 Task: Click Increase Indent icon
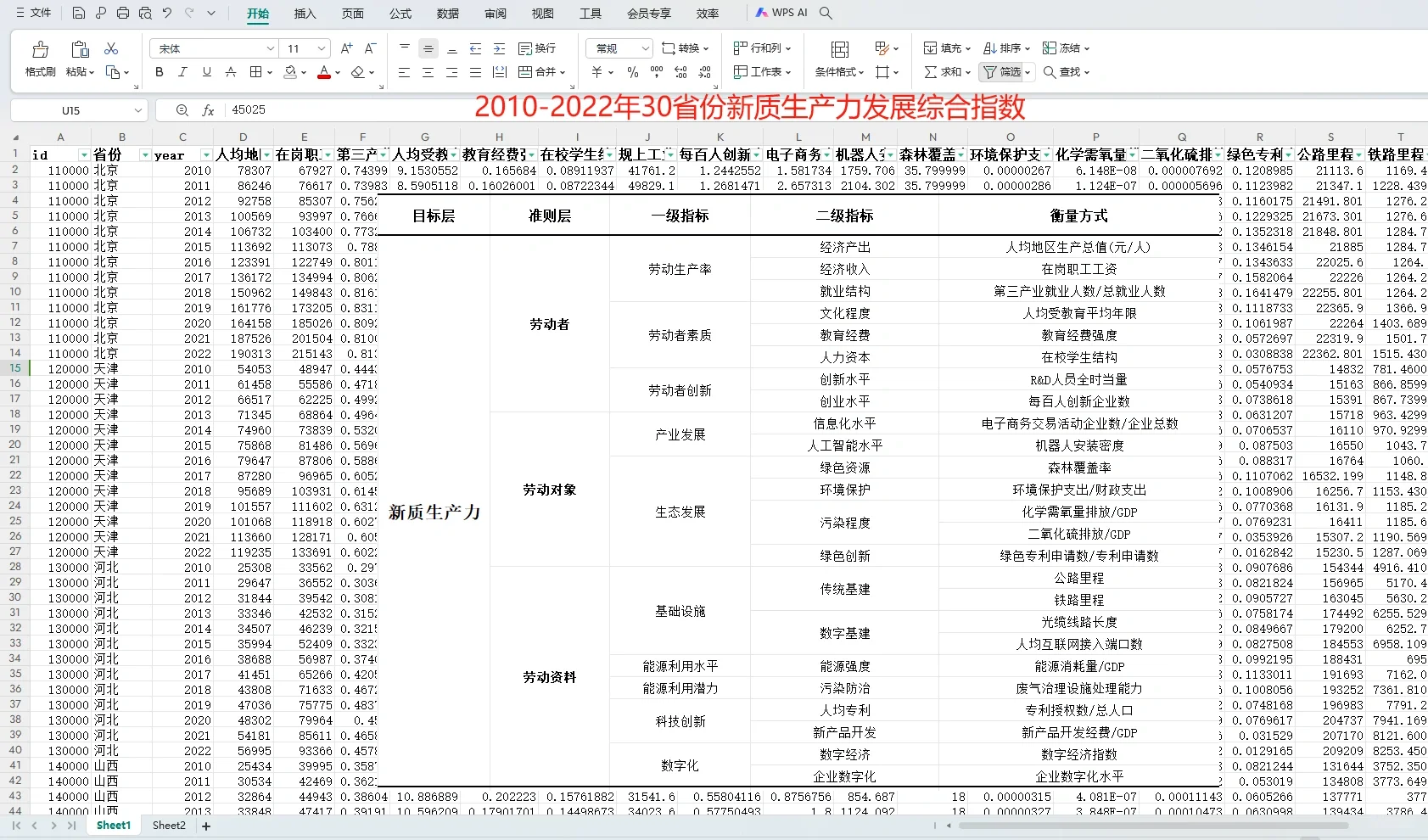click(499, 48)
